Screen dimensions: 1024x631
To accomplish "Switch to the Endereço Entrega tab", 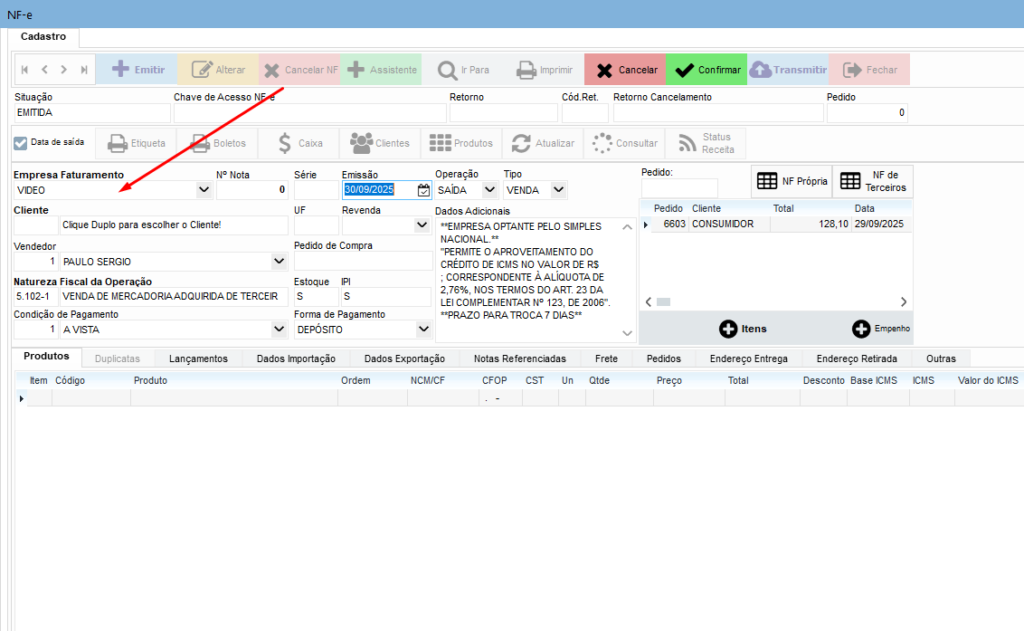I will [x=748, y=359].
